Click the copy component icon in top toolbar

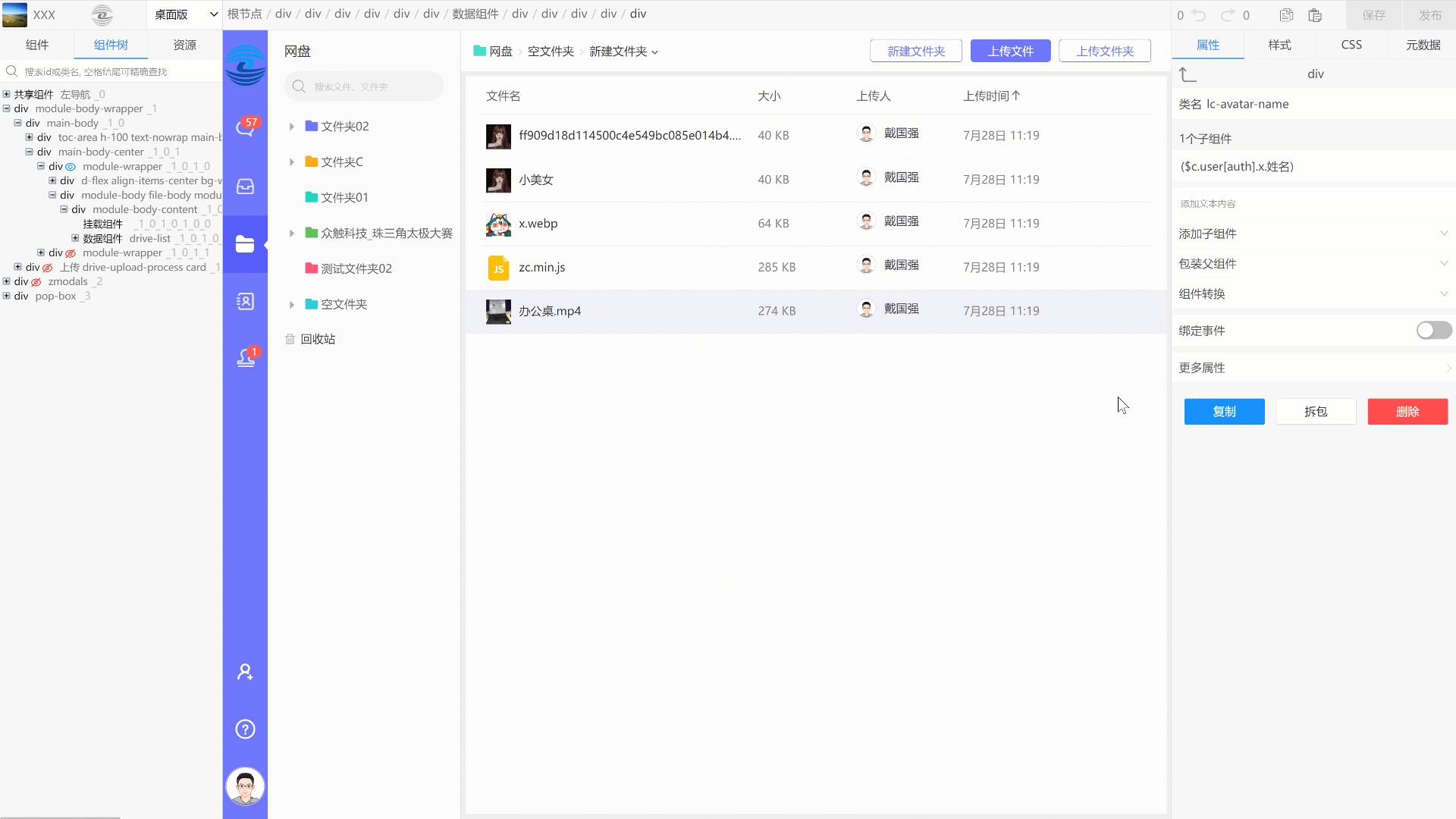1286,15
